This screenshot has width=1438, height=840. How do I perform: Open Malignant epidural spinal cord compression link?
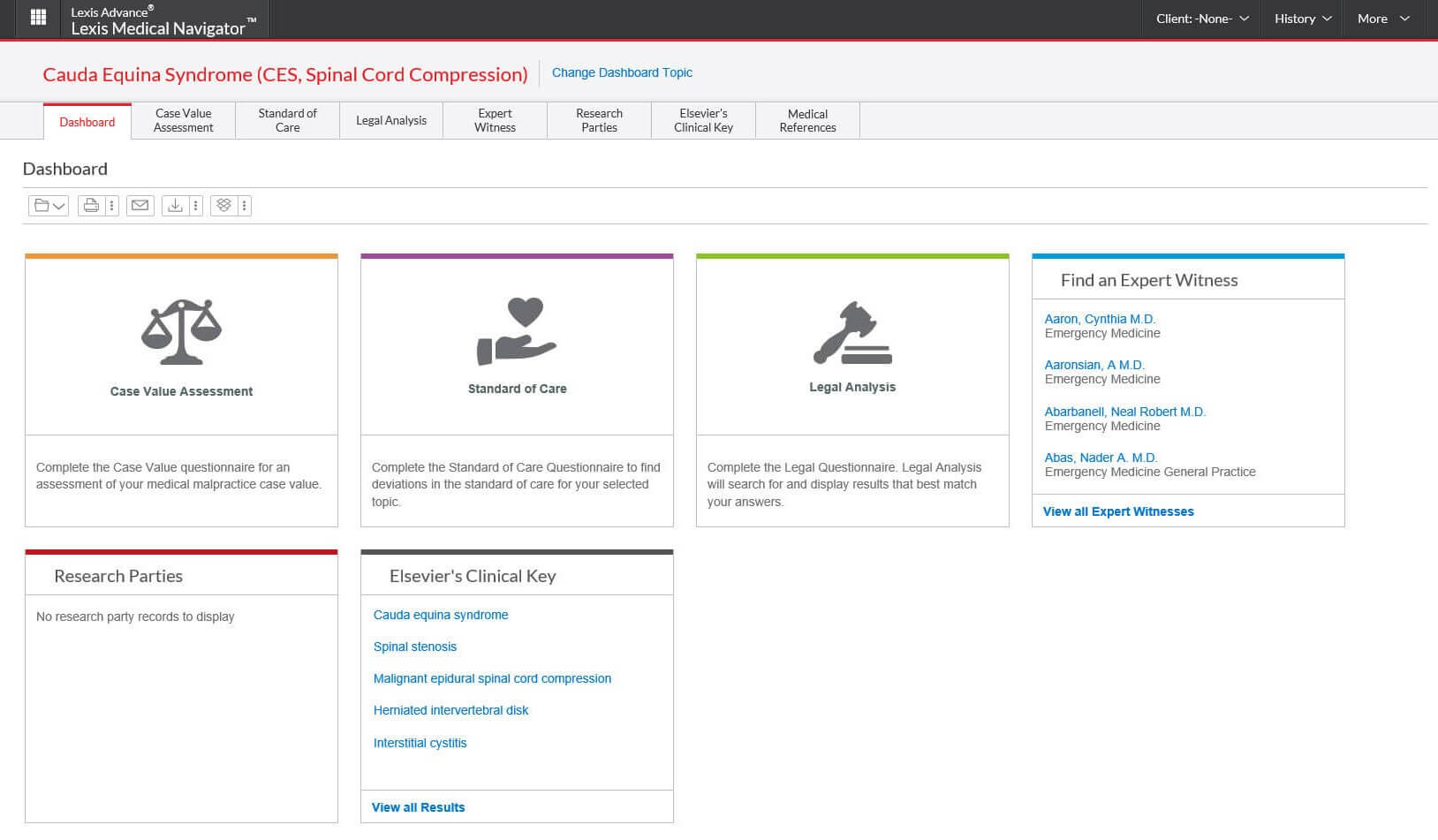[492, 678]
